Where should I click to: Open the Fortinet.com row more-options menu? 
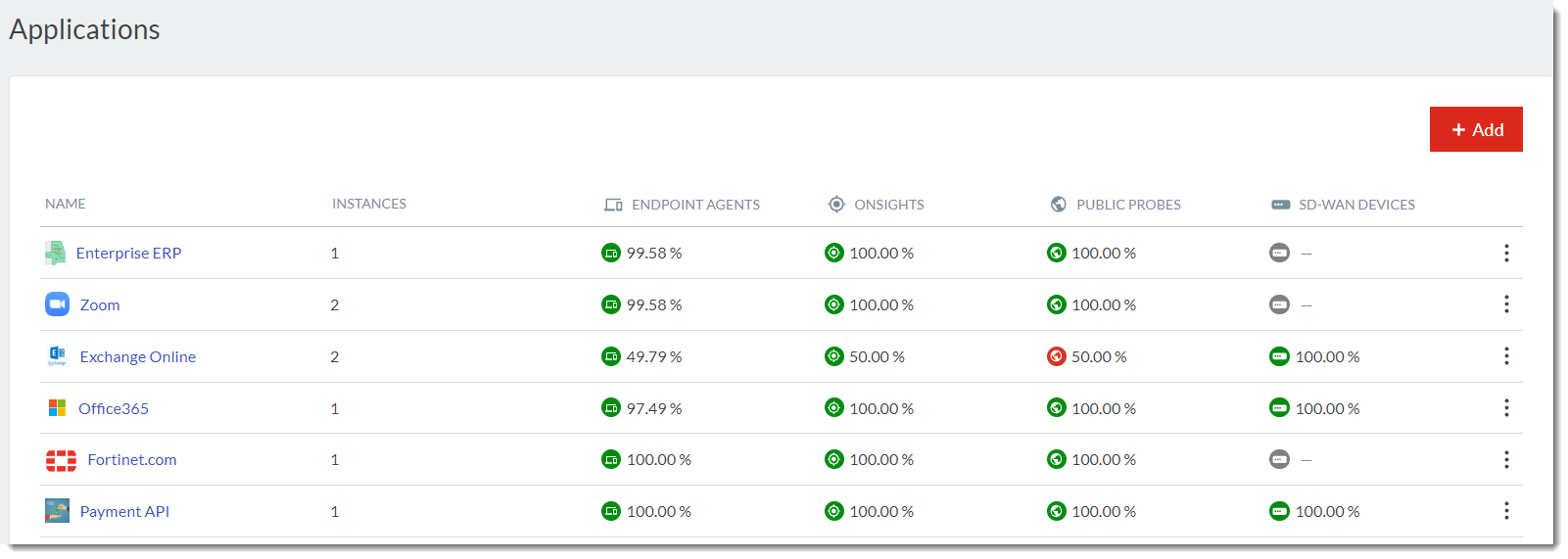coord(1506,460)
